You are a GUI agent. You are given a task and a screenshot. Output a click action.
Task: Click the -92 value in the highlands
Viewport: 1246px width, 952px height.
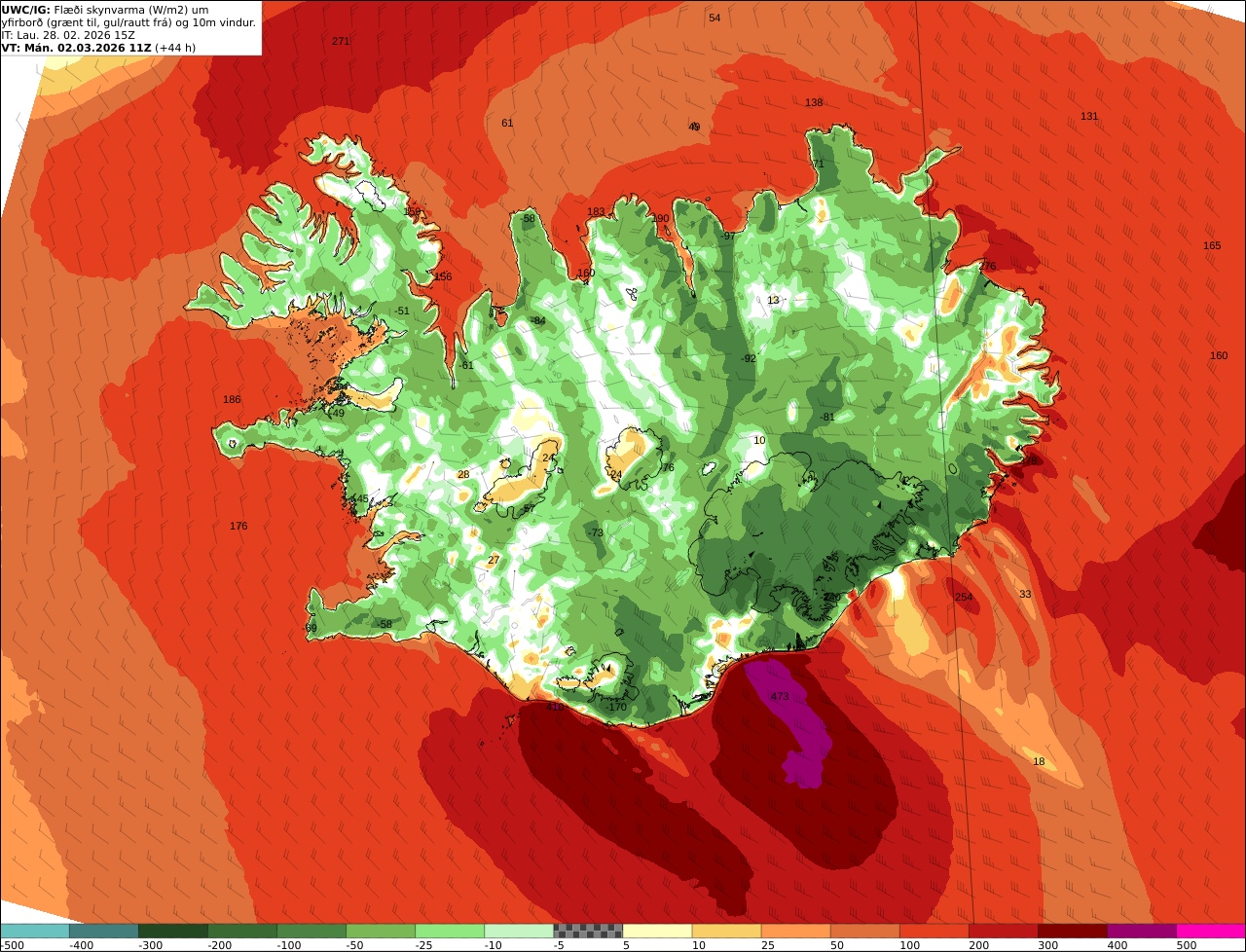tap(749, 358)
